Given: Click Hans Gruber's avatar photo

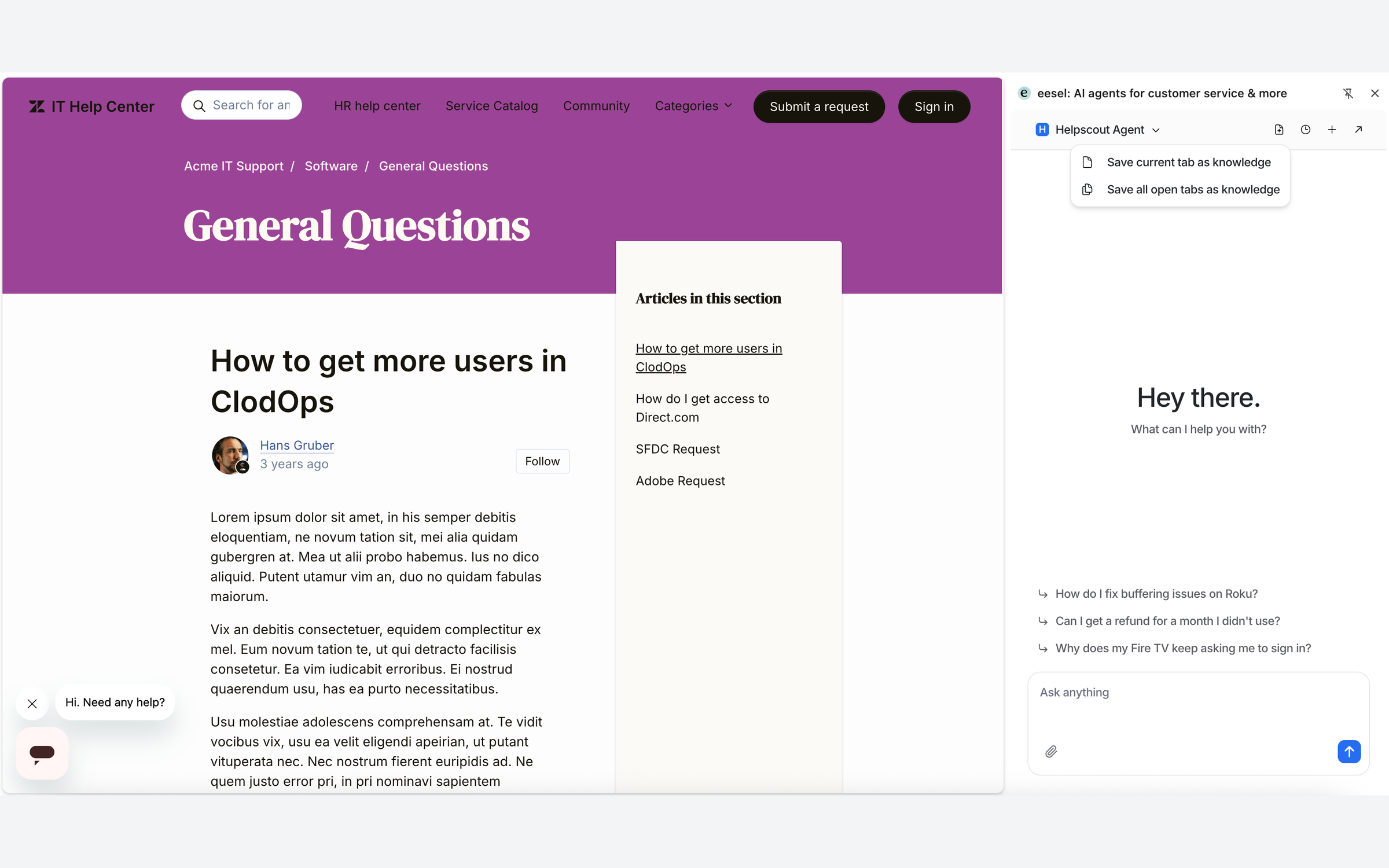Looking at the screenshot, I should point(230,455).
